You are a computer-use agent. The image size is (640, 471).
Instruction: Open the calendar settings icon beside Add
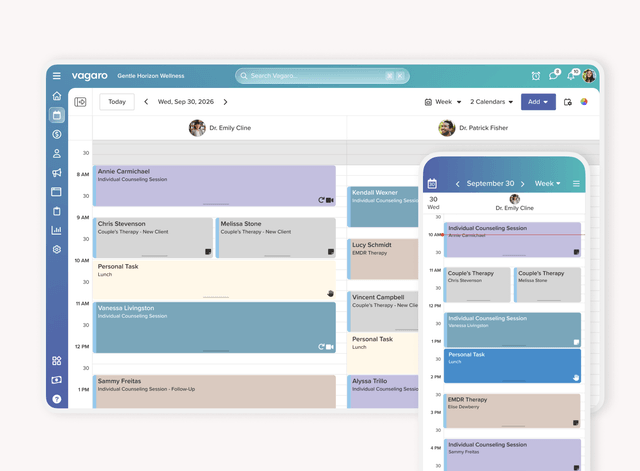(568, 102)
